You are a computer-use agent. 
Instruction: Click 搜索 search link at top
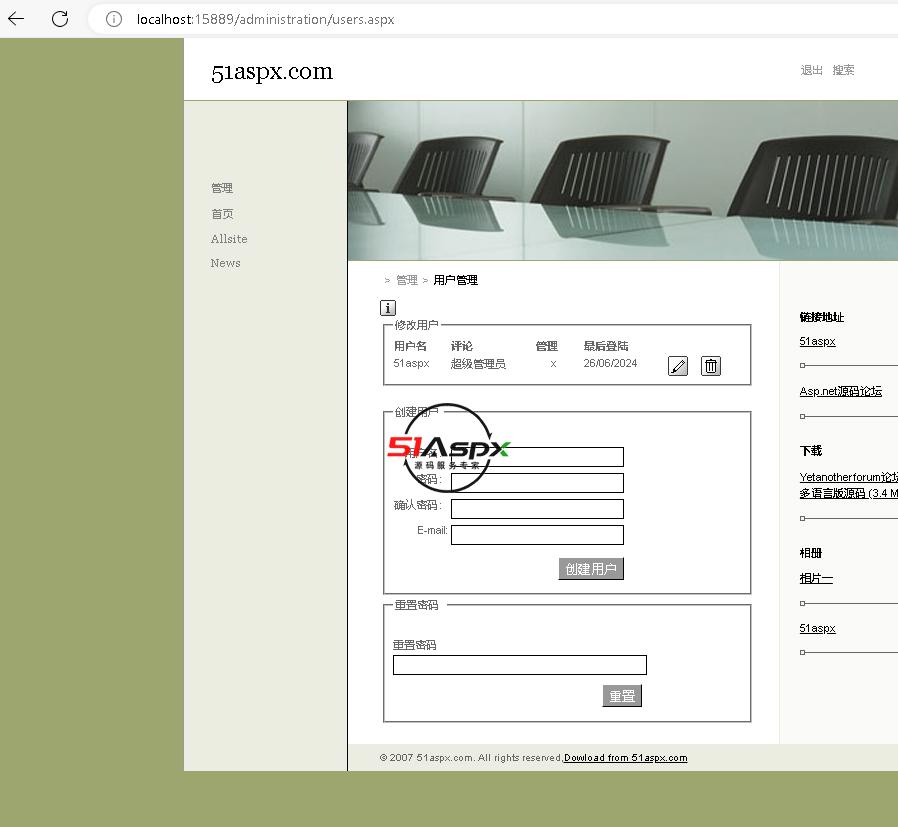click(x=843, y=70)
